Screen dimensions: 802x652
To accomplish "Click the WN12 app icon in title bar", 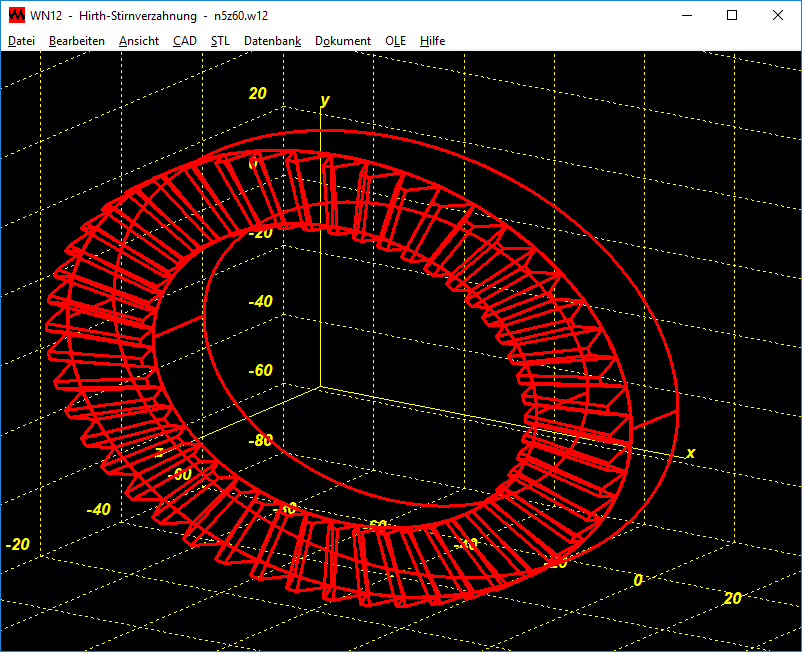I will pyautogui.click(x=16, y=16).
